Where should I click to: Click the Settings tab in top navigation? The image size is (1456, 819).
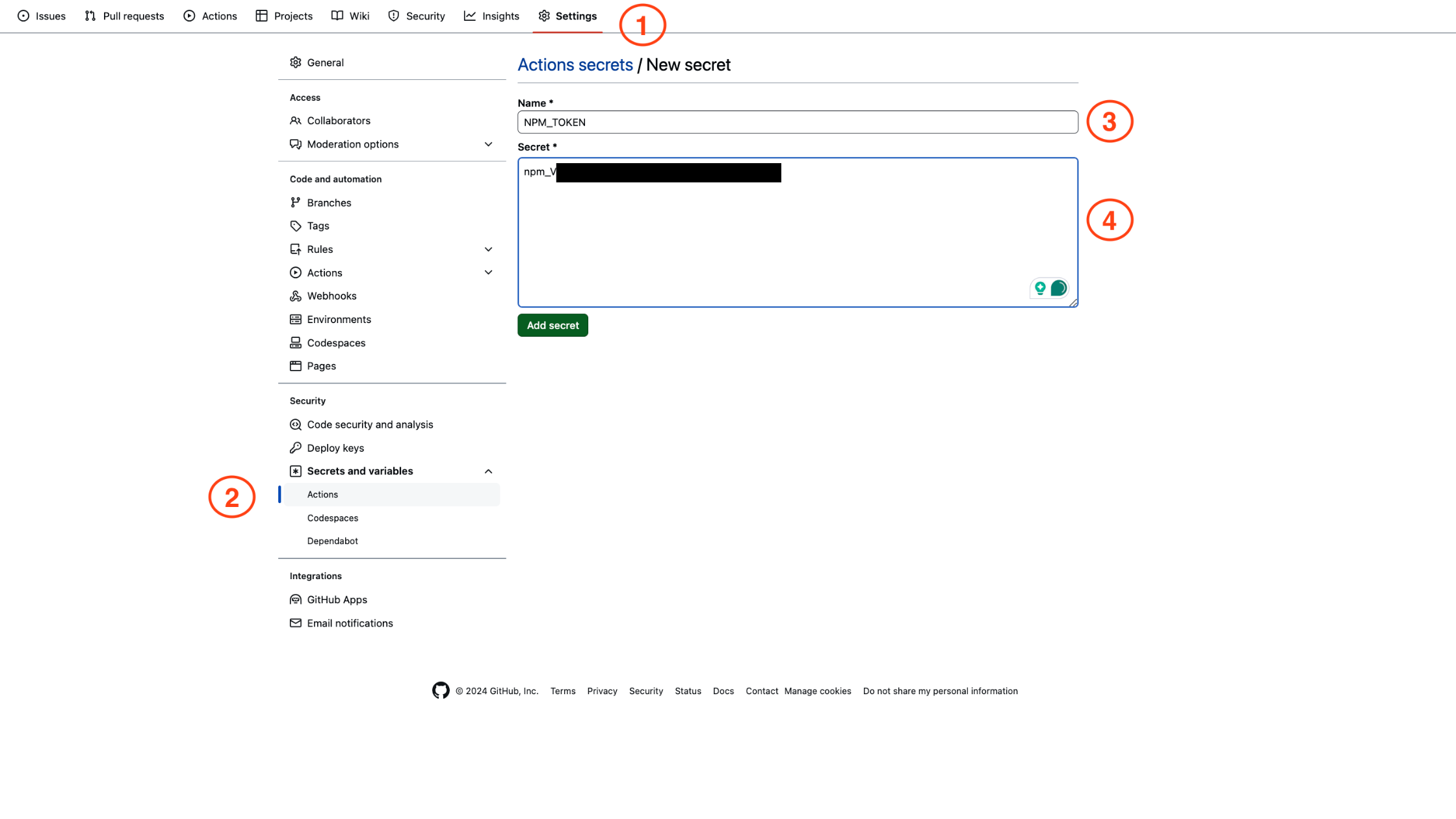point(575,15)
